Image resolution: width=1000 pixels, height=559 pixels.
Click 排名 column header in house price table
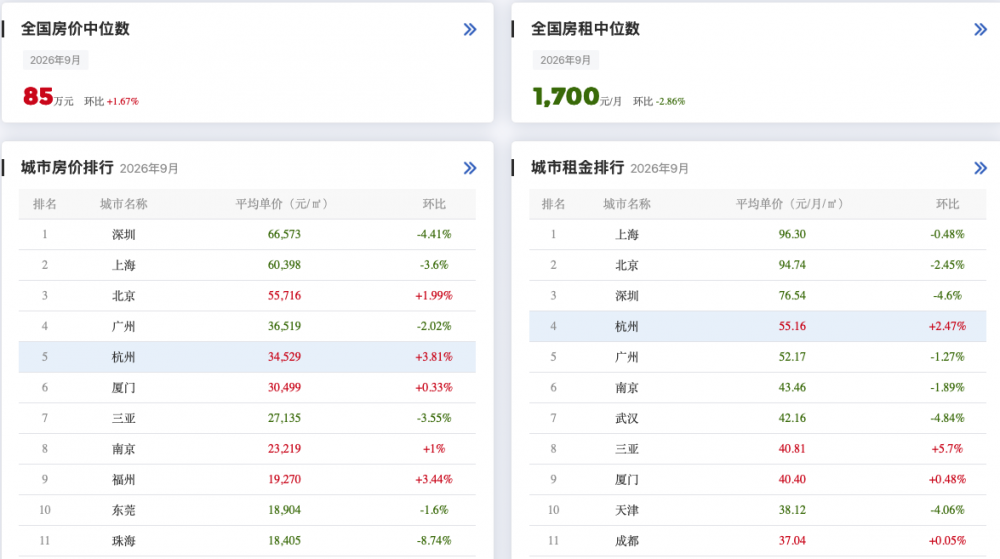pyautogui.click(x=45, y=204)
